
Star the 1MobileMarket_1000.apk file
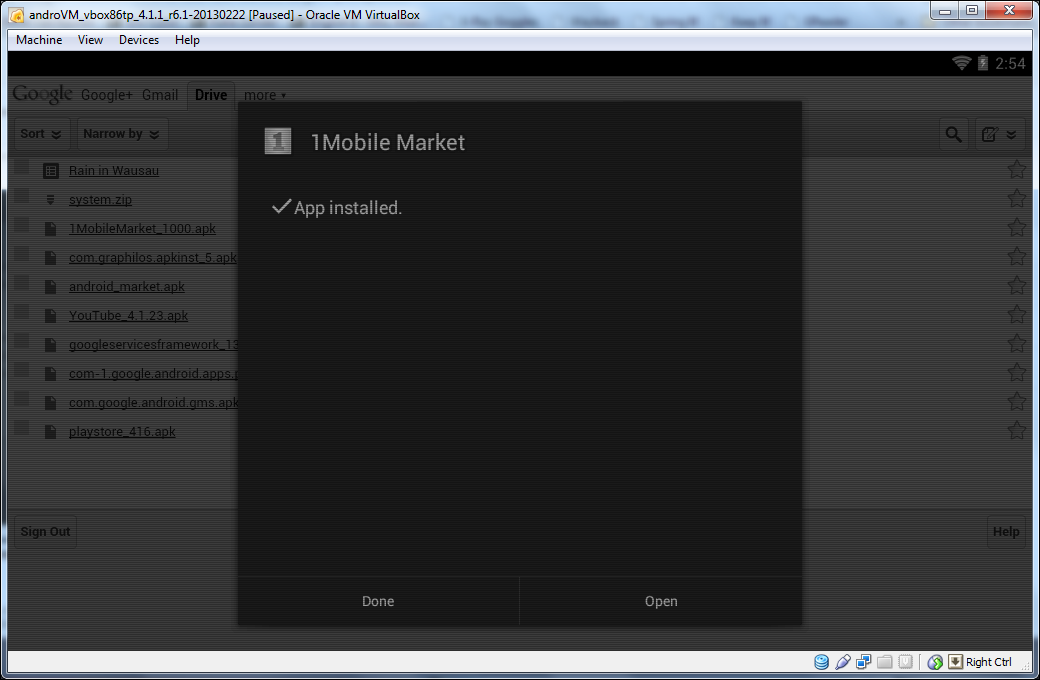1016,227
